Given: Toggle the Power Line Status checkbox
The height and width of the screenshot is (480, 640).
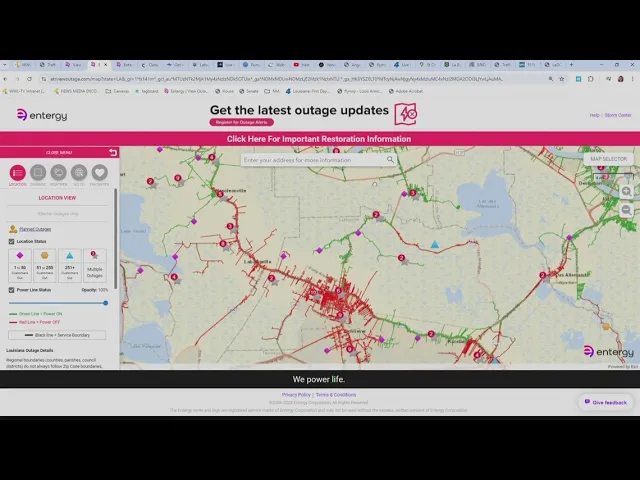Looking at the screenshot, I should (x=11, y=290).
